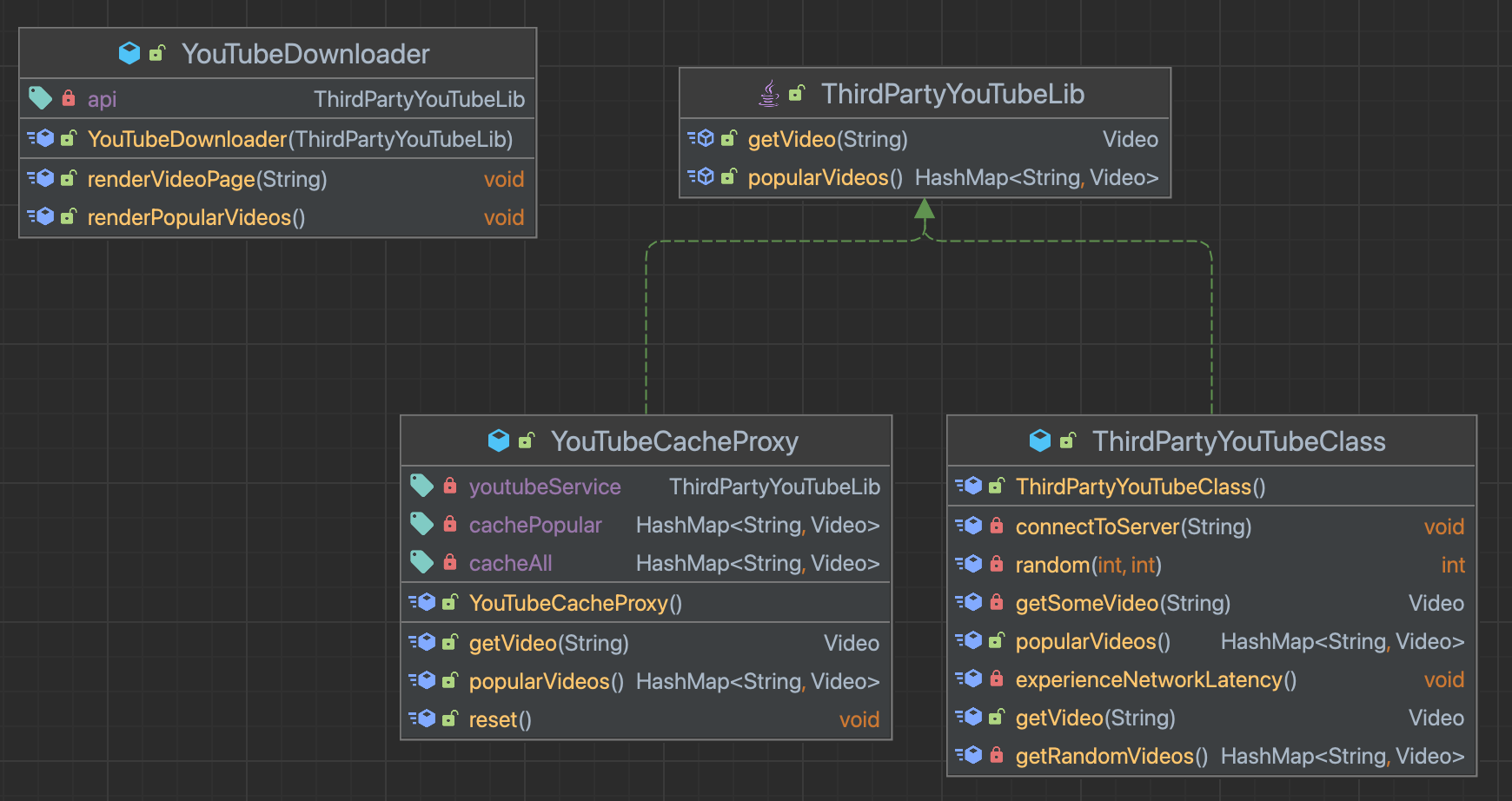Select getVideo(String) in ThirdPartyYouTubeLib
Image resolution: width=1512 pixels, height=801 pixels.
point(827,139)
